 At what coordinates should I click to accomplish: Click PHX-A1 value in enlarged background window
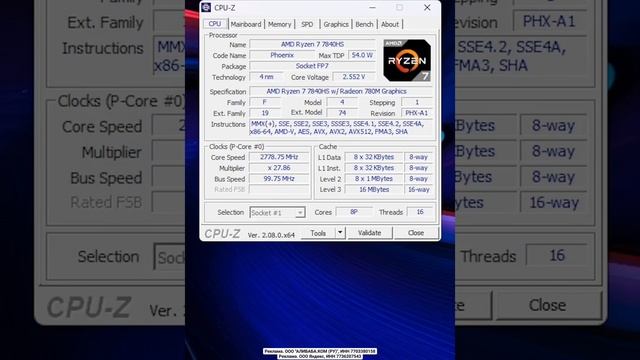[x=549, y=21]
